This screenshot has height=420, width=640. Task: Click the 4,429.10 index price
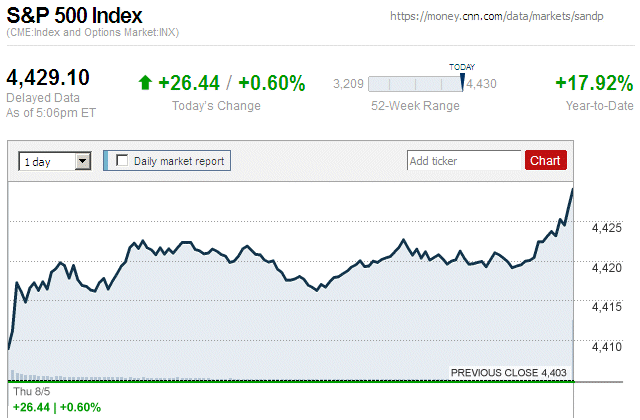tap(48, 78)
